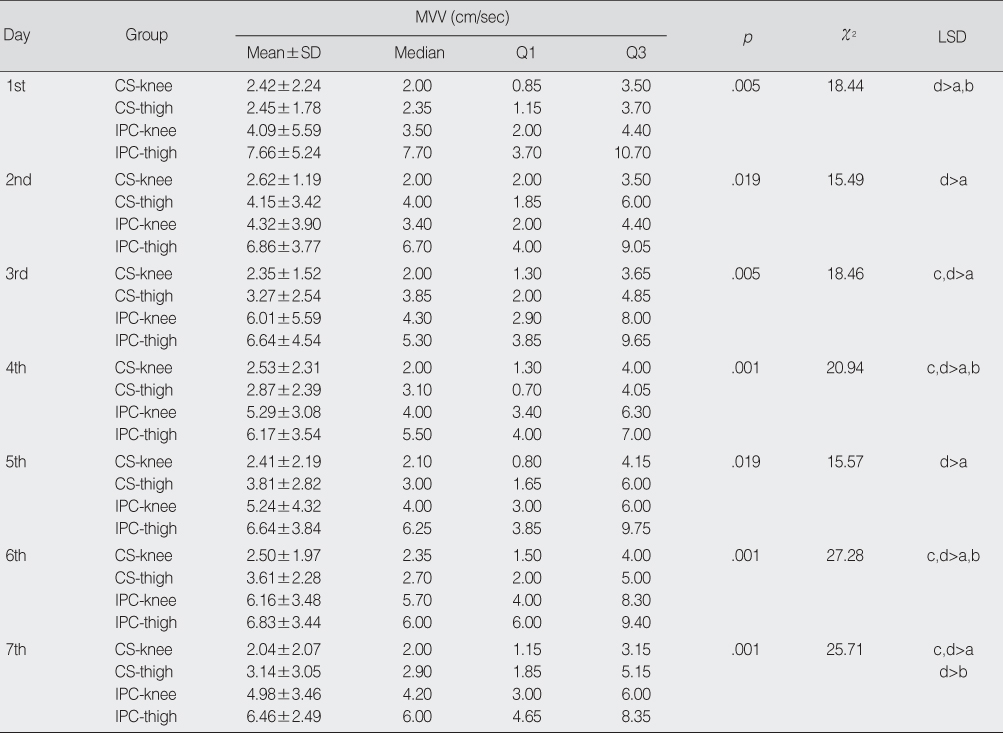Select the 4th day row label

point(16,368)
